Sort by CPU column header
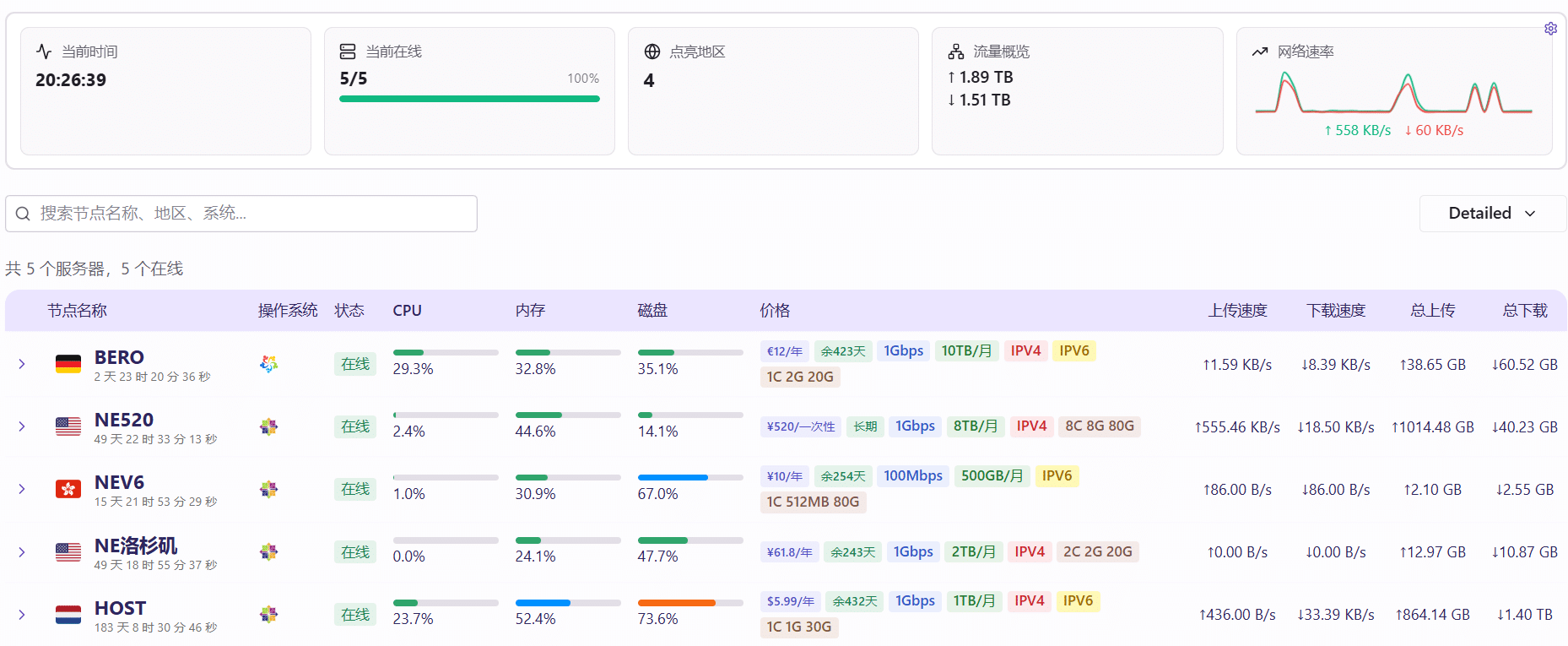1568x646 pixels. pyautogui.click(x=407, y=311)
